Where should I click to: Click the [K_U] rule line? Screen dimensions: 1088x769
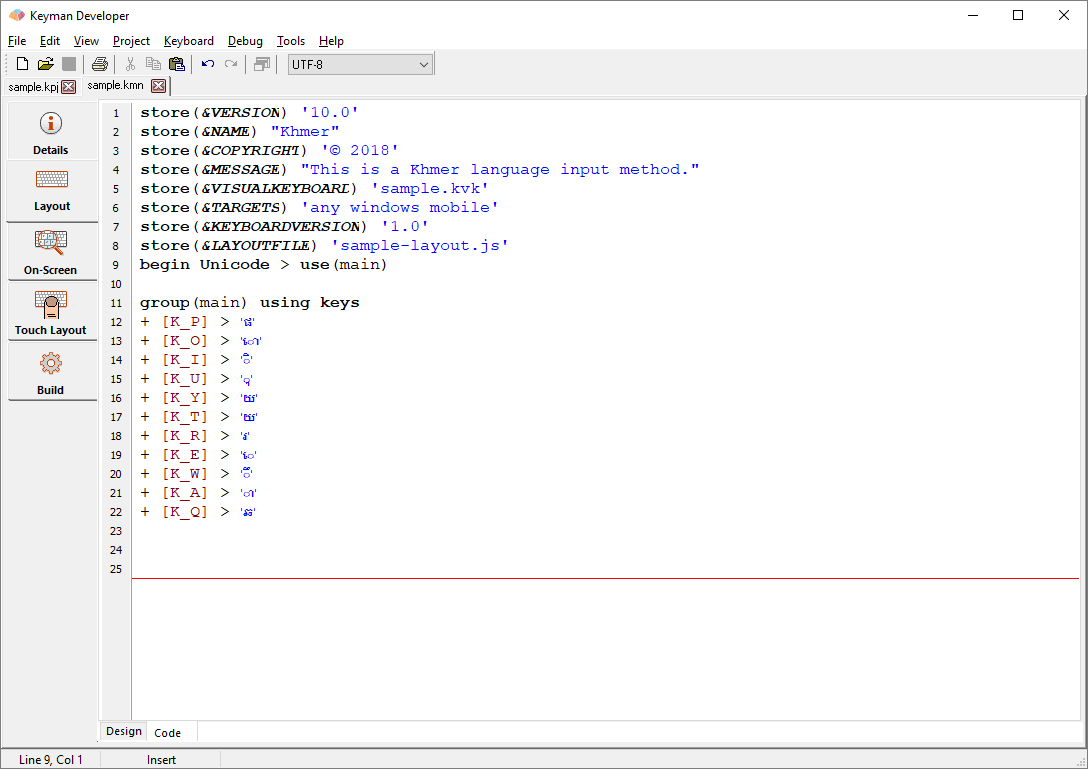click(196, 379)
